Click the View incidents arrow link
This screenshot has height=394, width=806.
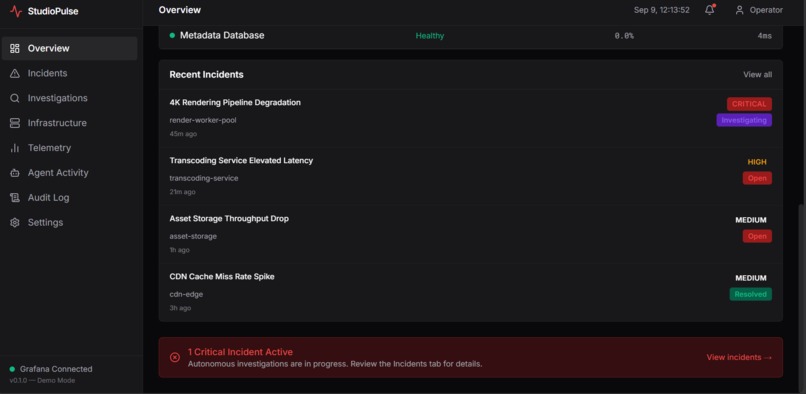point(739,357)
